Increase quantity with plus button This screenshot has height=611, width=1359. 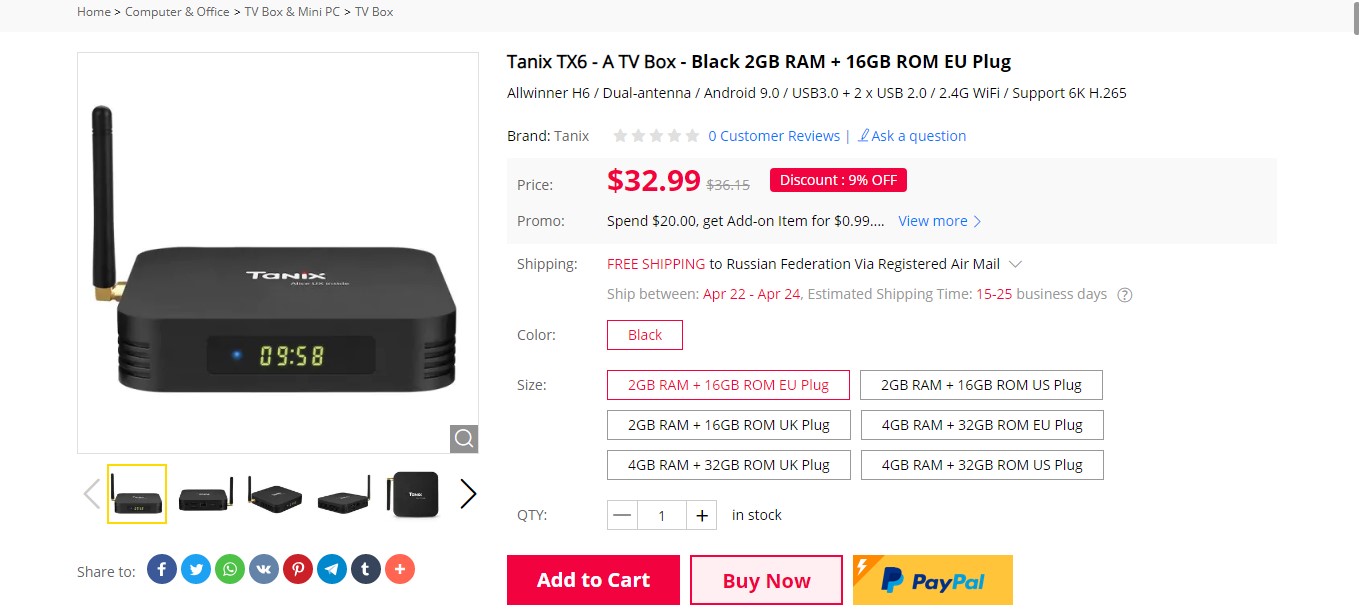702,515
